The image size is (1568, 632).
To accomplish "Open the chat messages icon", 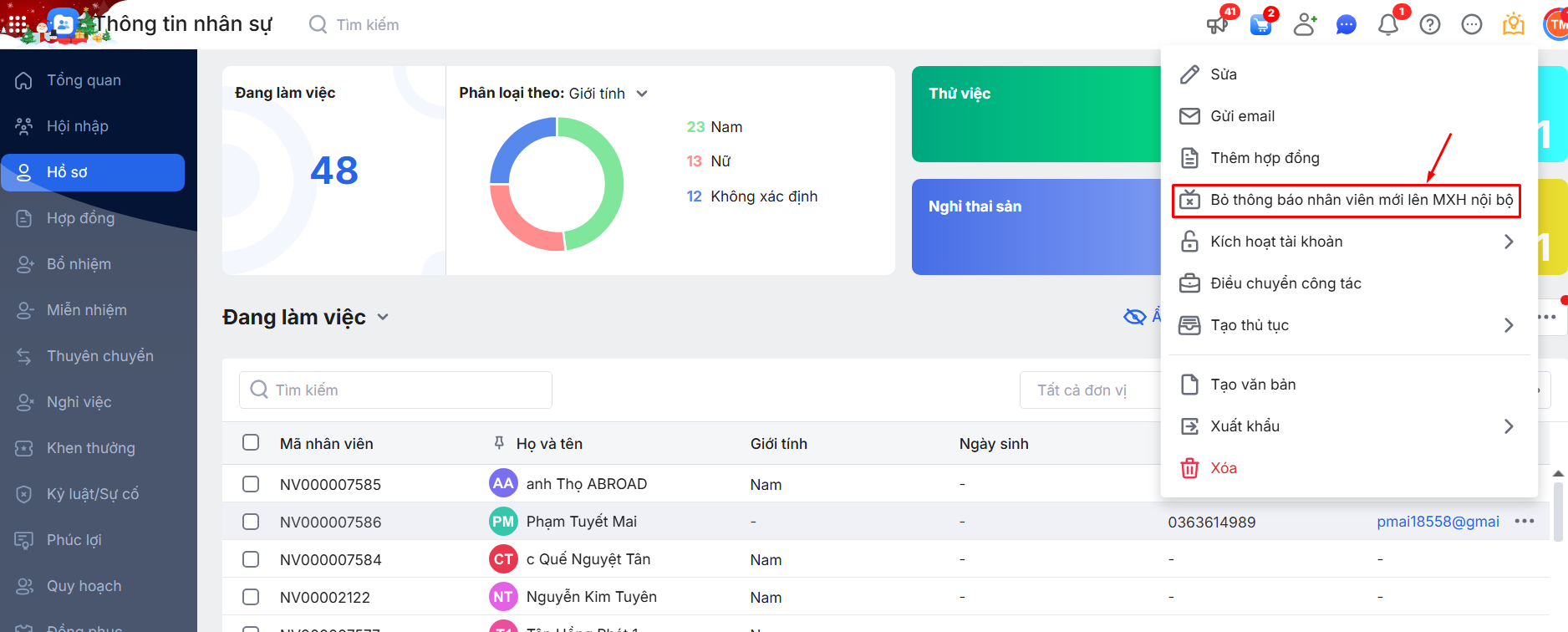I will 1346,25.
